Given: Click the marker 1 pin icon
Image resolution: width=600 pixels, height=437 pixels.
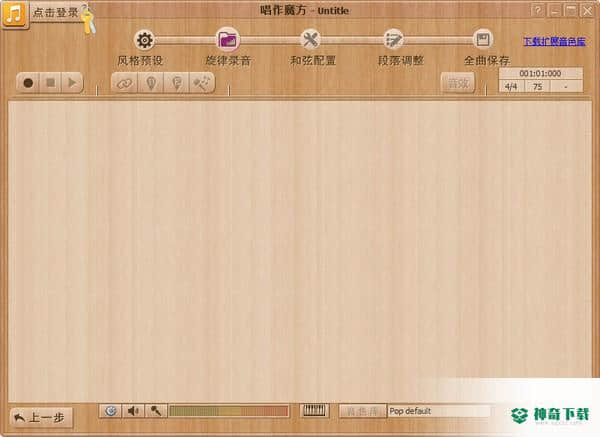Looking at the screenshot, I should click(x=151, y=83).
